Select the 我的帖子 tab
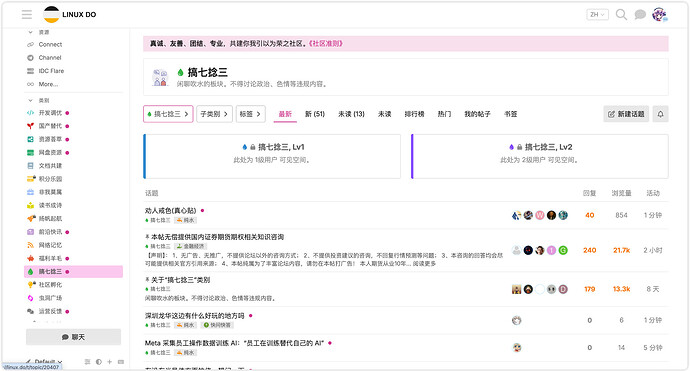Image resolution: width=690 pixels, height=371 pixels. point(477,114)
